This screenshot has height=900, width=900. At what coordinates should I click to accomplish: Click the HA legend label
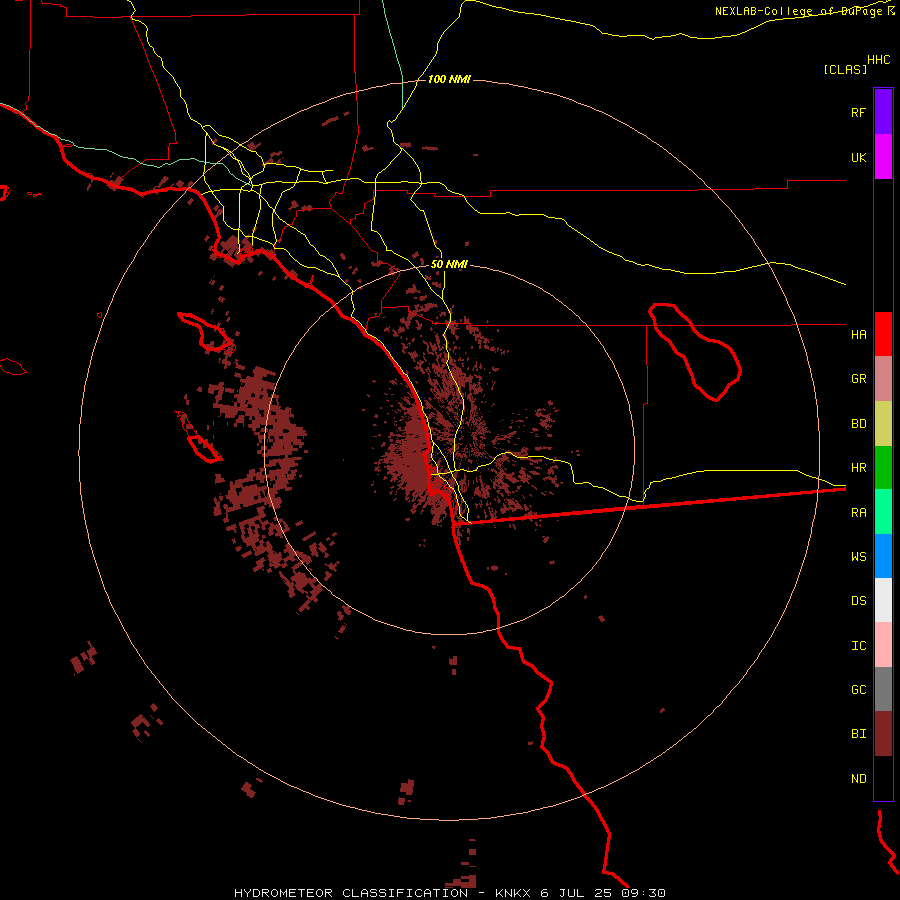pos(858,335)
